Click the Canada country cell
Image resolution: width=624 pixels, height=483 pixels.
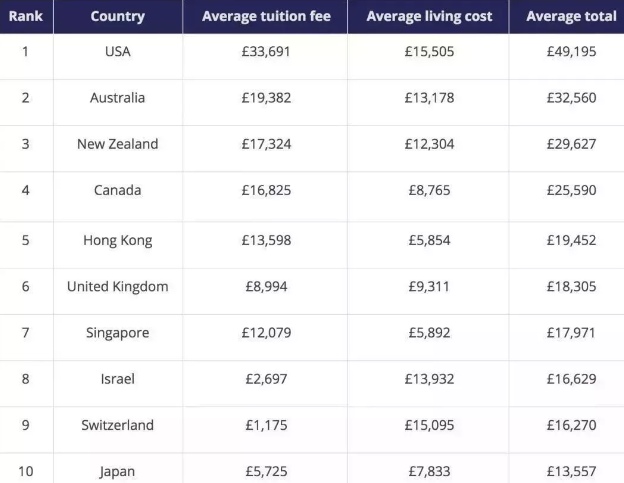click(x=117, y=190)
